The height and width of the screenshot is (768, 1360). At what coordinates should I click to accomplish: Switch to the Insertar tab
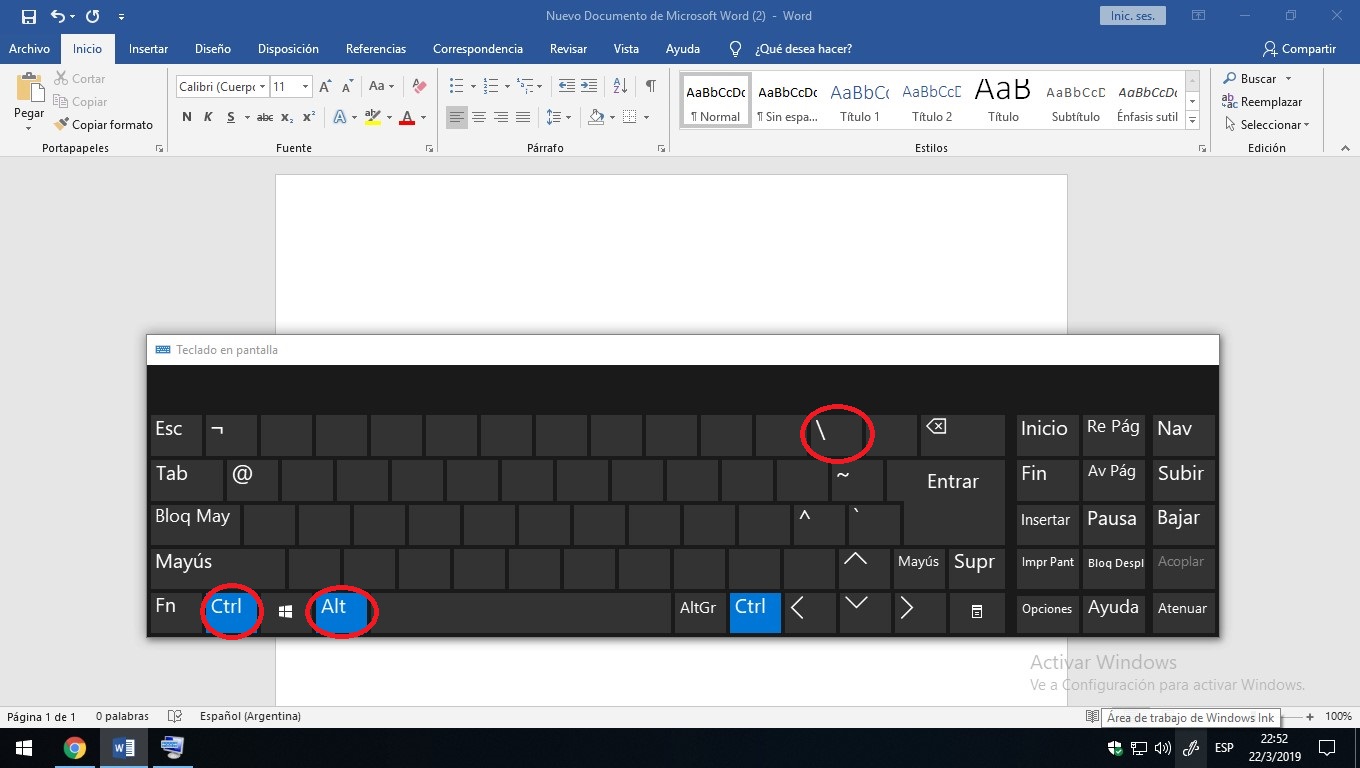148,48
